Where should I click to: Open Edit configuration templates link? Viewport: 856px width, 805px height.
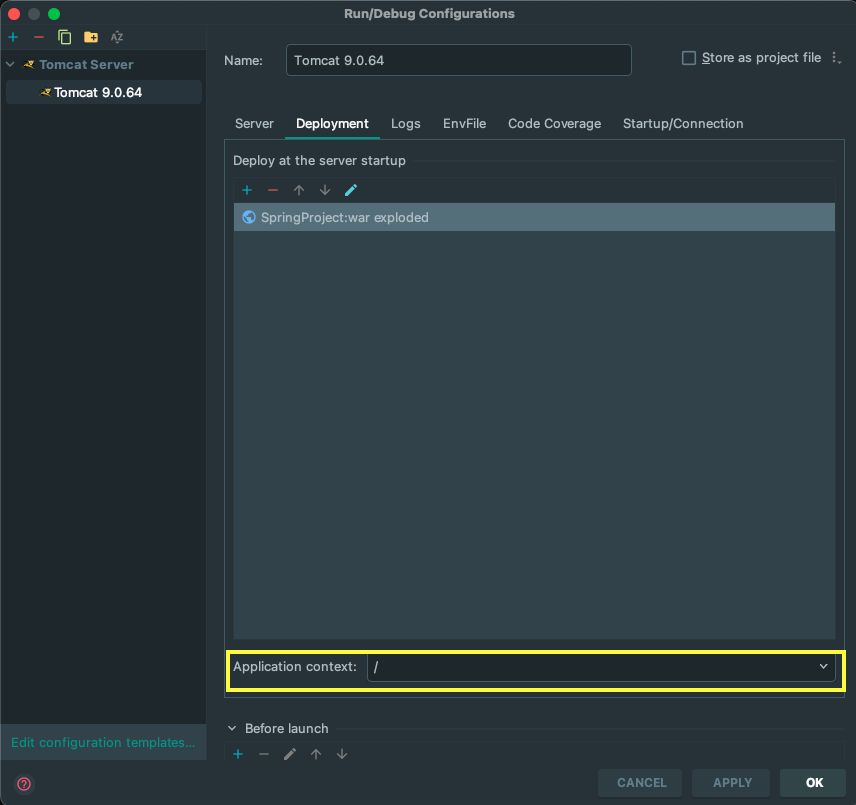tap(103, 742)
